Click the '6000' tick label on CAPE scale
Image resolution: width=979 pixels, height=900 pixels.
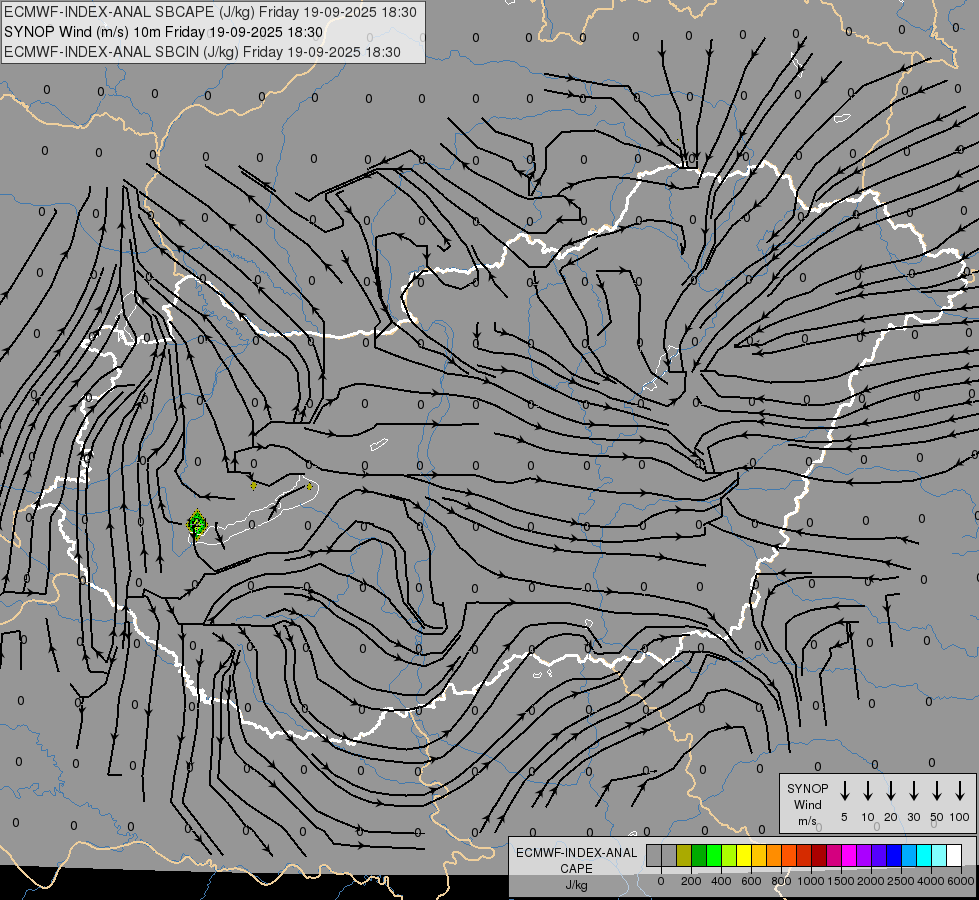pyautogui.click(x=961, y=881)
